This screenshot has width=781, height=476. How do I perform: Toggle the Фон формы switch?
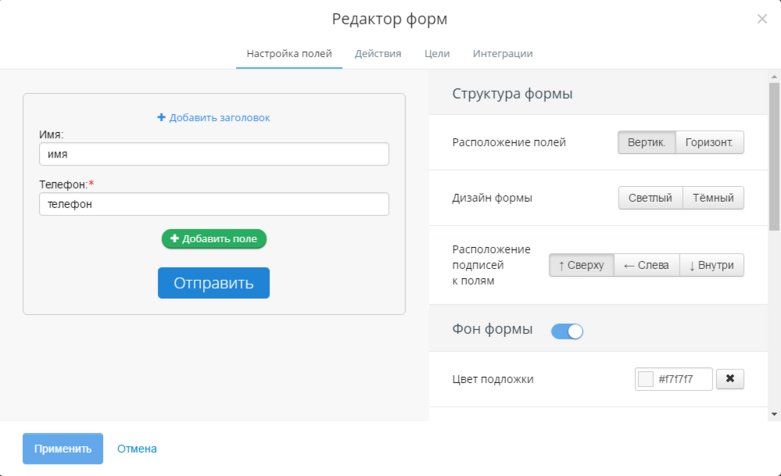tap(567, 331)
